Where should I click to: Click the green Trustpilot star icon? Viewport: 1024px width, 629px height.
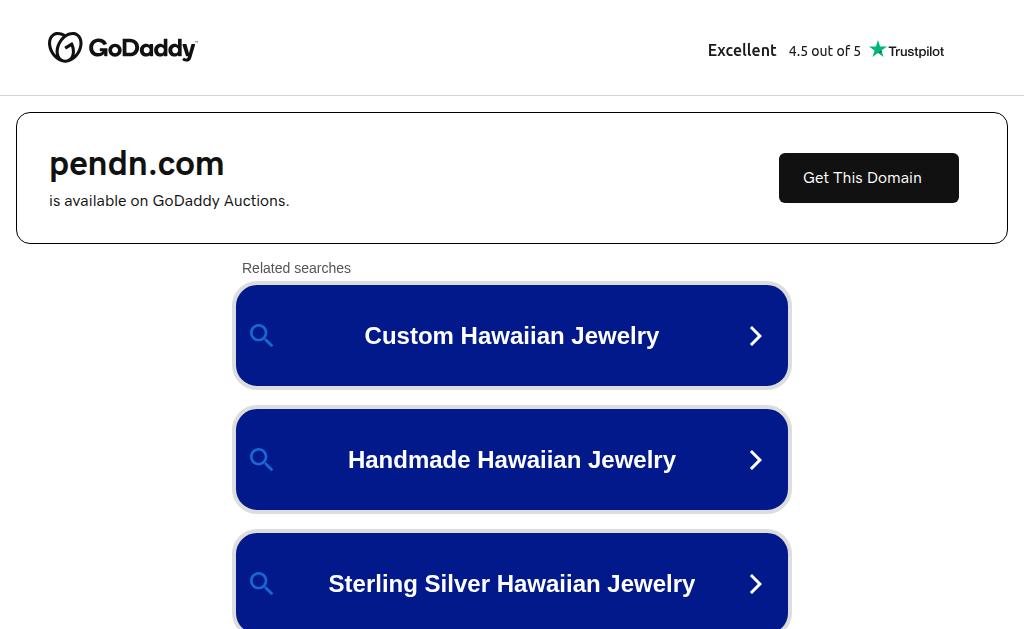coord(878,49)
